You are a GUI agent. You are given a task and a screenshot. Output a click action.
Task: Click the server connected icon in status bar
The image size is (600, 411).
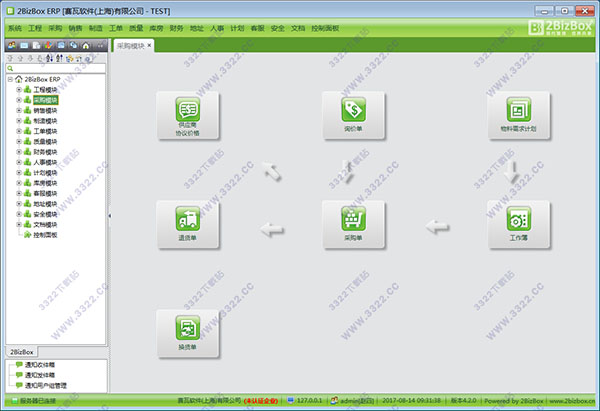click(15, 401)
